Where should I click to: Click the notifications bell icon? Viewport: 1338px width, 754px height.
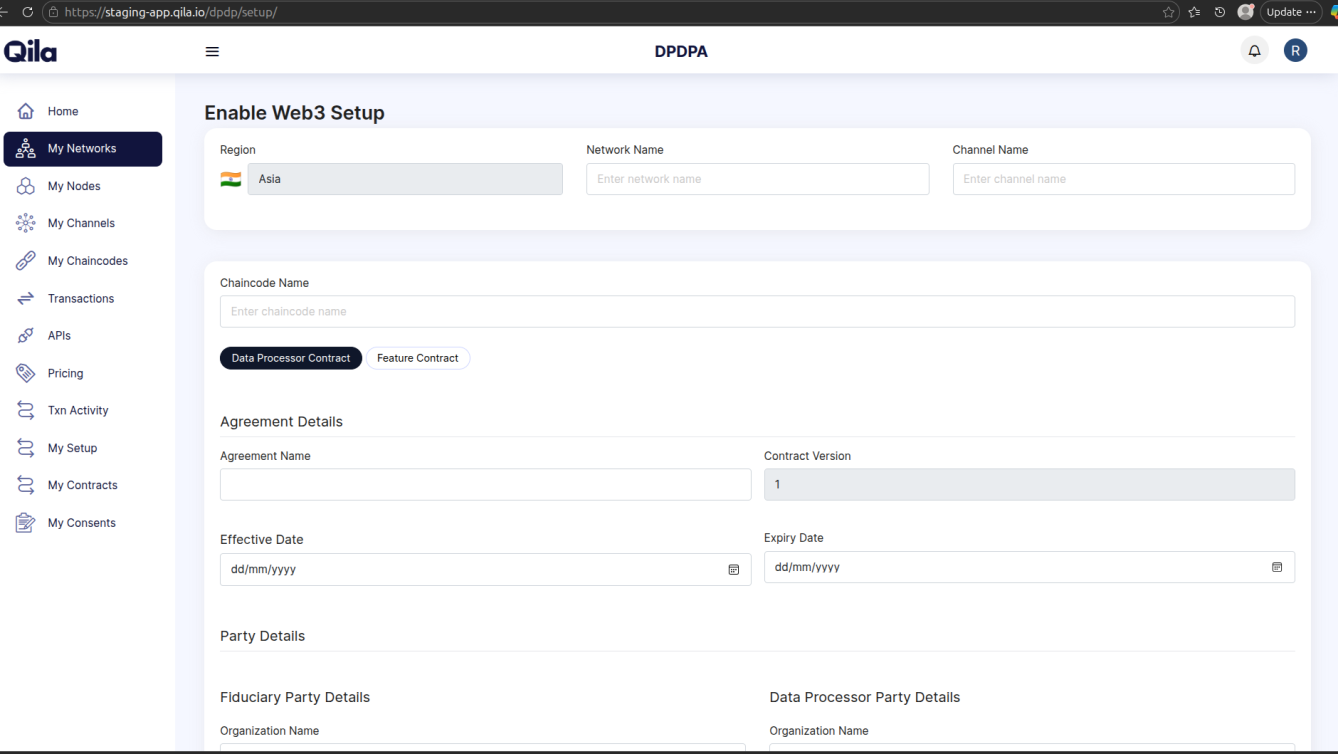1254,49
